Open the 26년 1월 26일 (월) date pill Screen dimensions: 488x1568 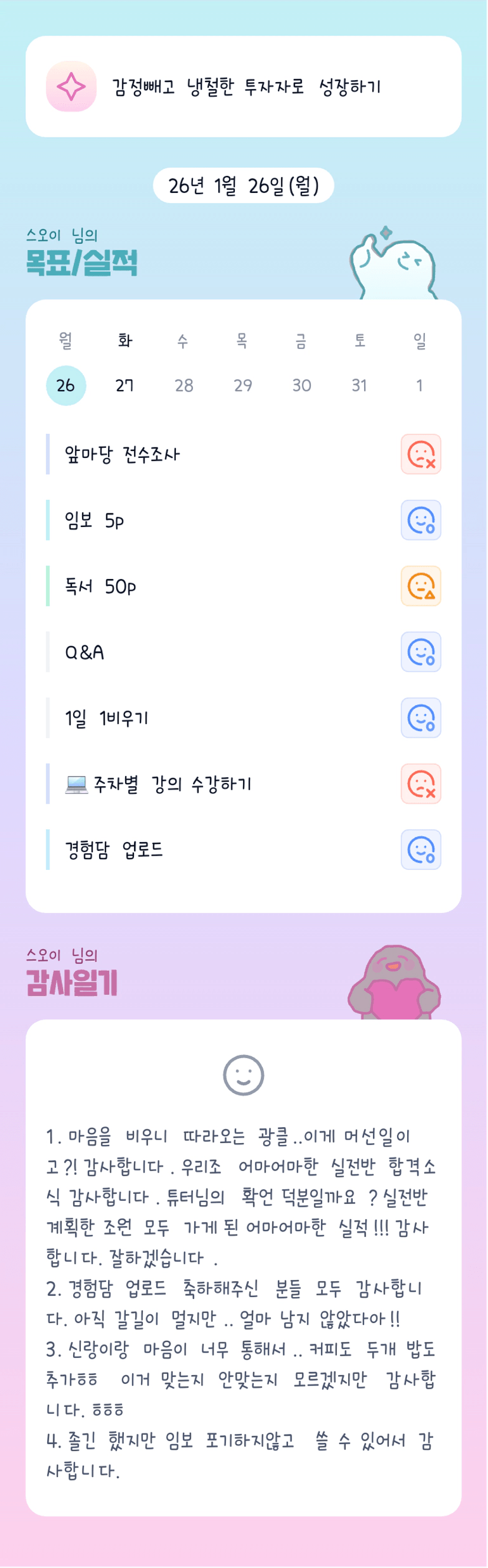[243, 186]
